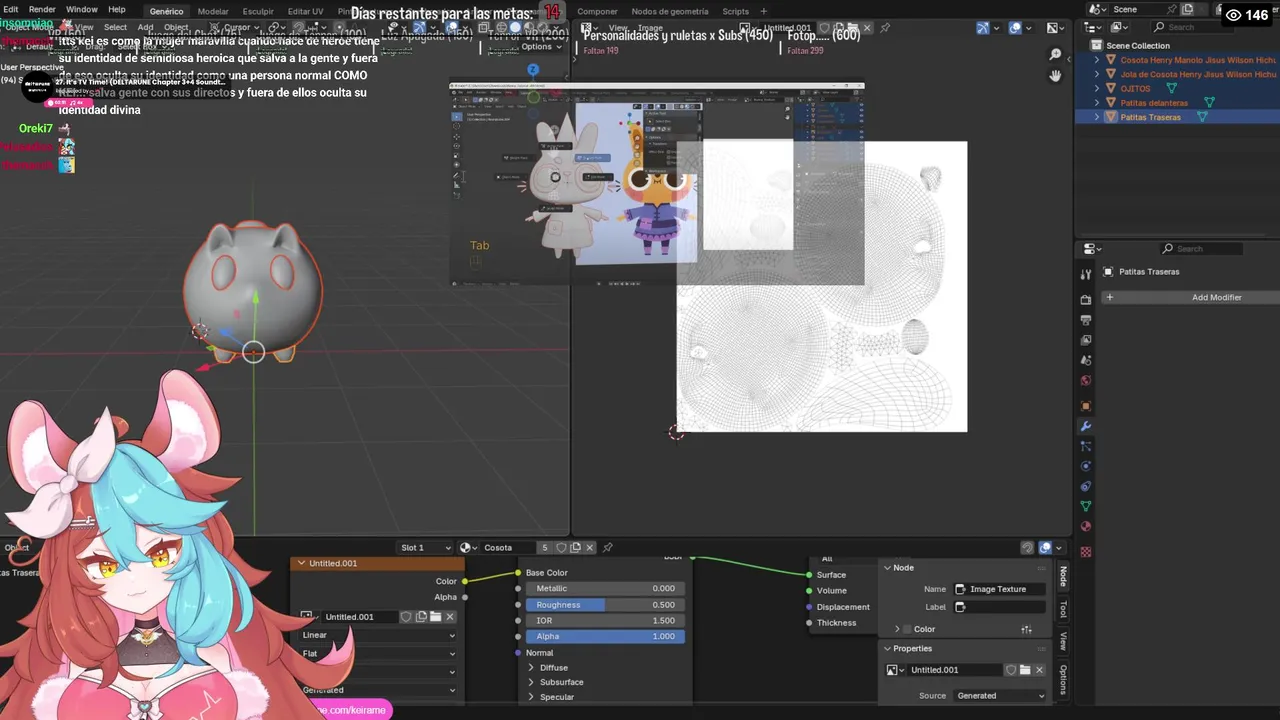Click the mesh data icon next to OJITOS

click(1171, 88)
